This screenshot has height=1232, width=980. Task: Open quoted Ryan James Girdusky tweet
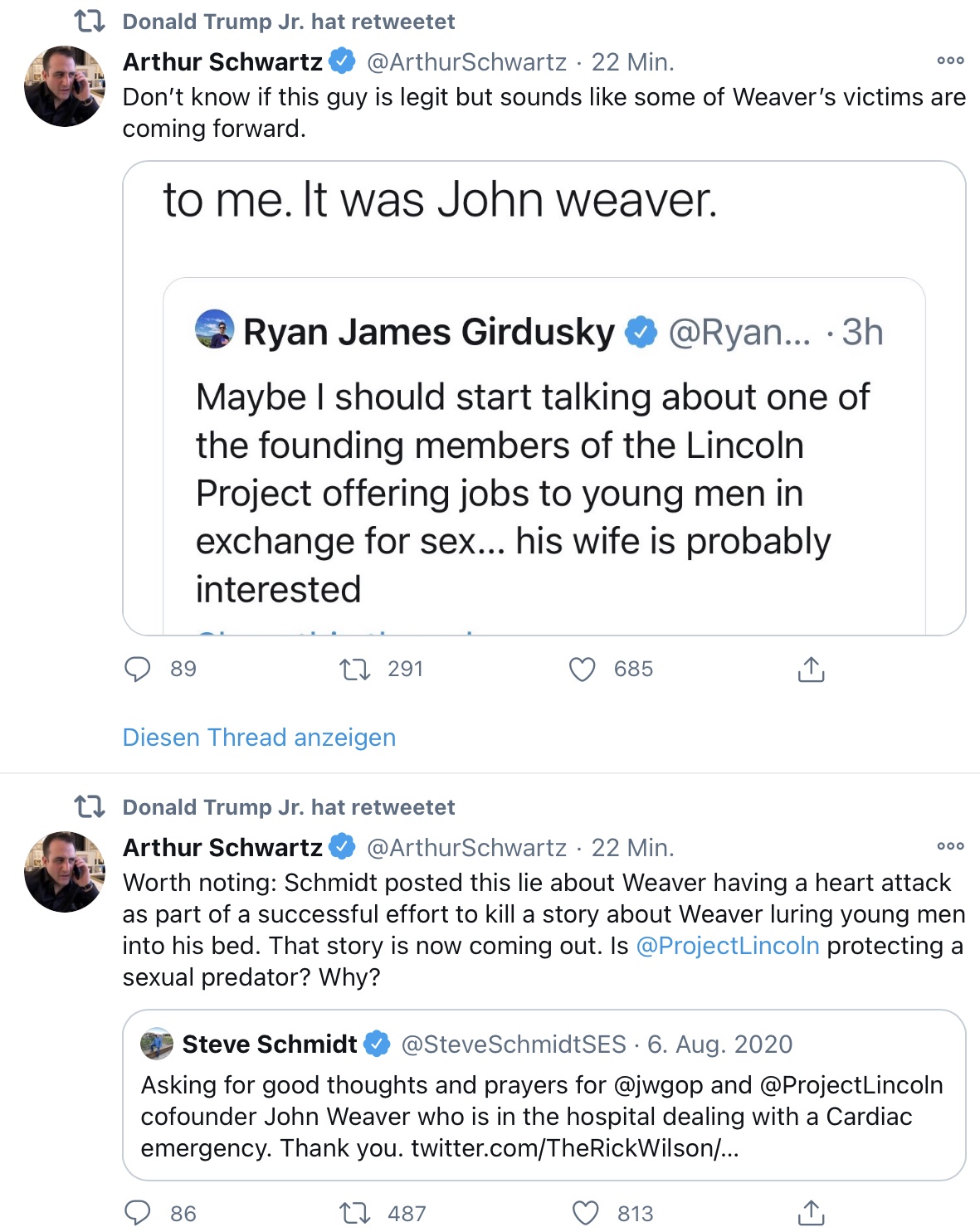pos(544,456)
